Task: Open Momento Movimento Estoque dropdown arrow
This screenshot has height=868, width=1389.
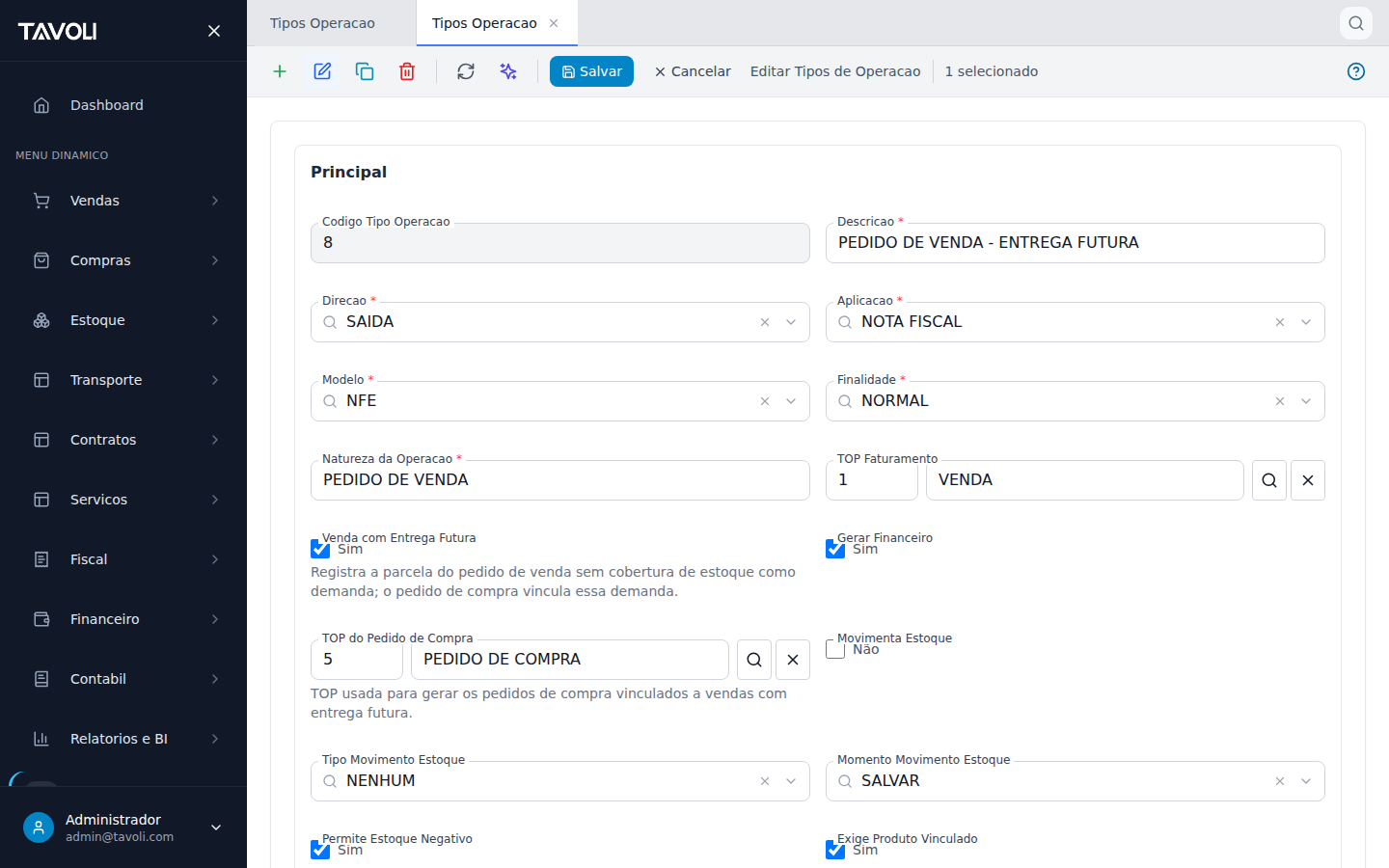Action: (1306, 781)
